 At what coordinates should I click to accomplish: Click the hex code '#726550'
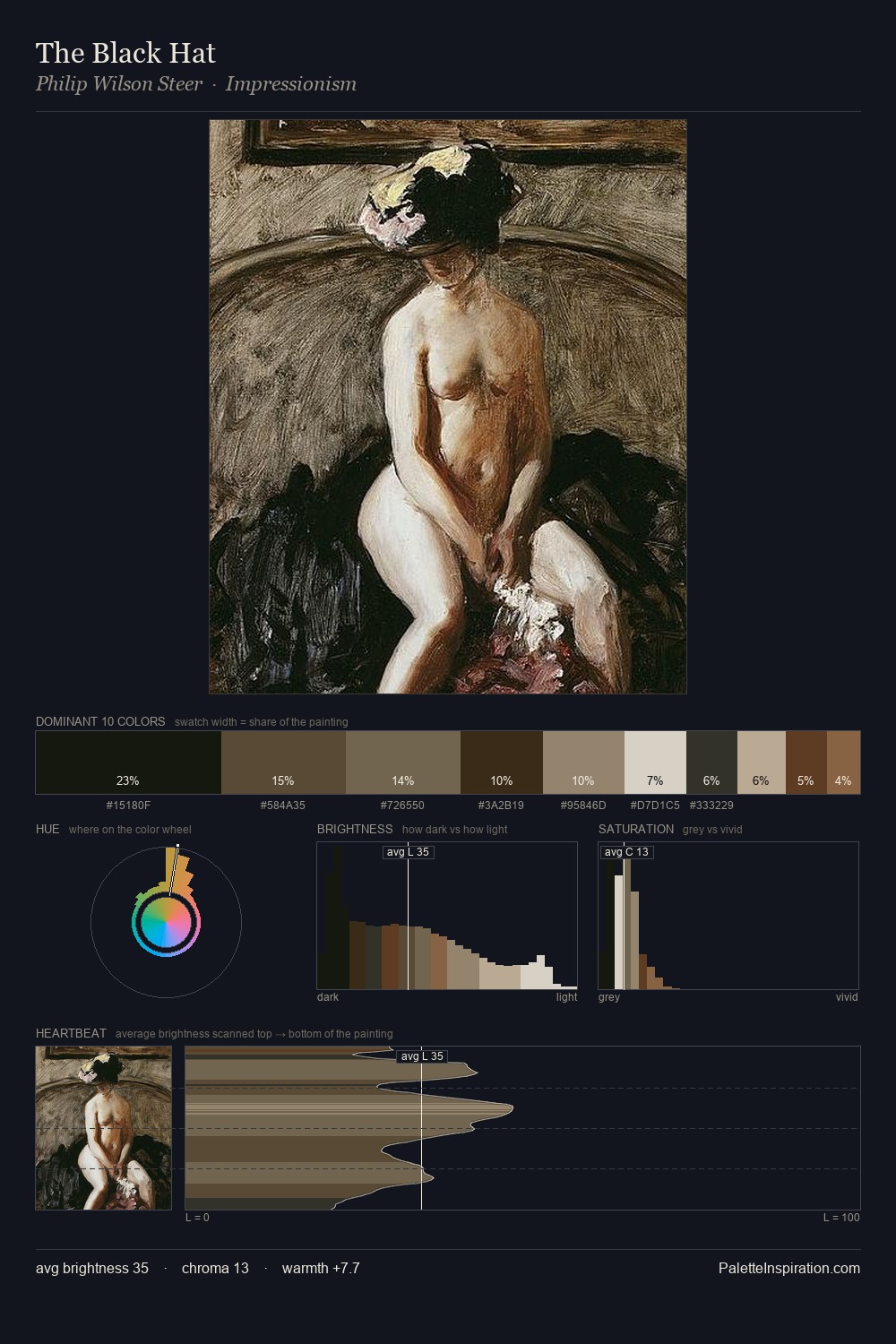(x=402, y=806)
